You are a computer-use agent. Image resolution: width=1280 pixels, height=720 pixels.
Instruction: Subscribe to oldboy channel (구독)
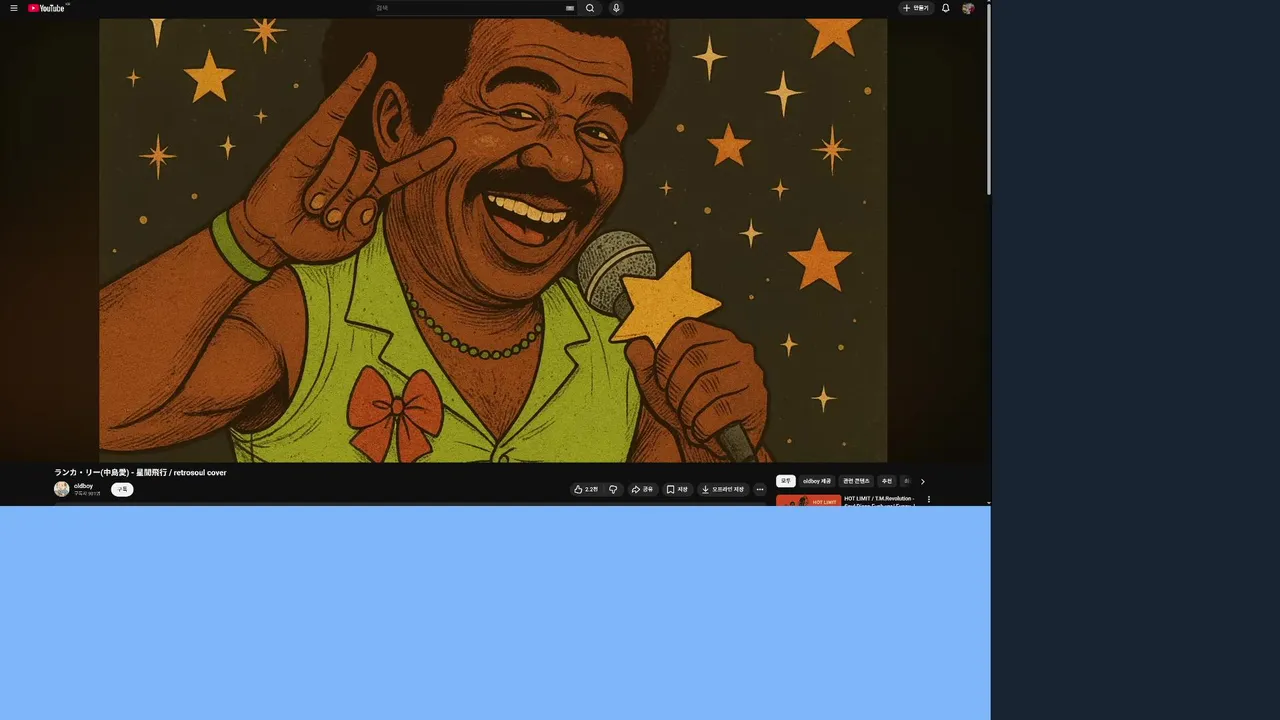click(x=122, y=489)
